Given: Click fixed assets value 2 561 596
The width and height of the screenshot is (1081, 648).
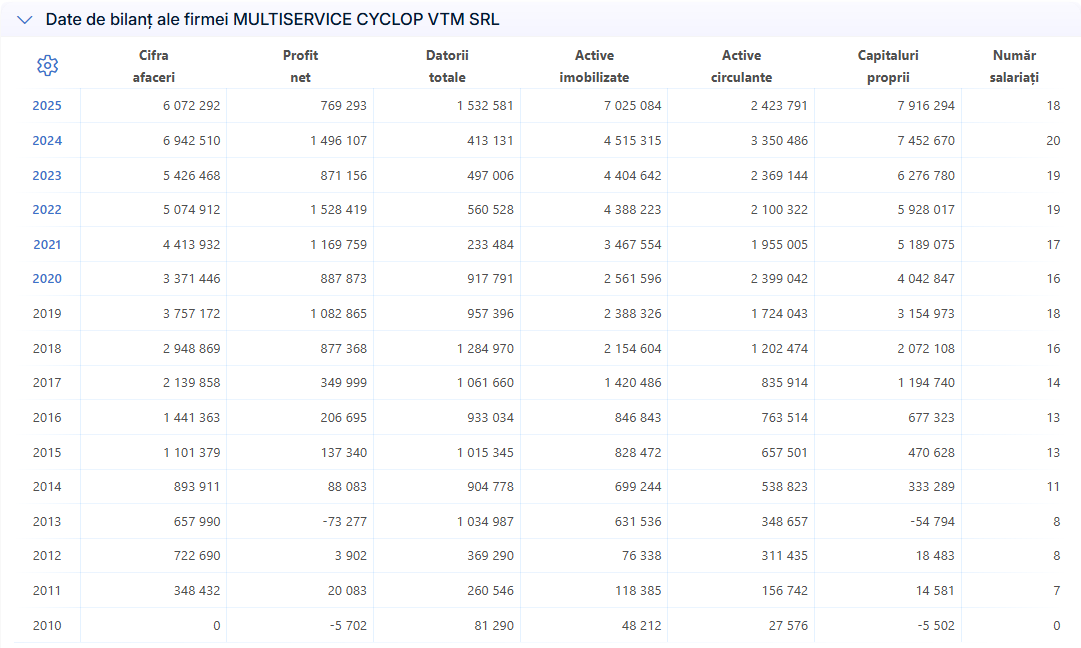Looking at the screenshot, I should point(632,279).
